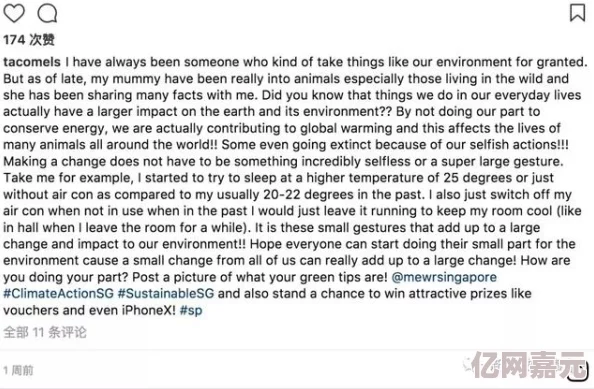Screen dimensions: 594x389
Task: Open comments via speech bubble icon
Action: pyautogui.click(x=47, y=13)
